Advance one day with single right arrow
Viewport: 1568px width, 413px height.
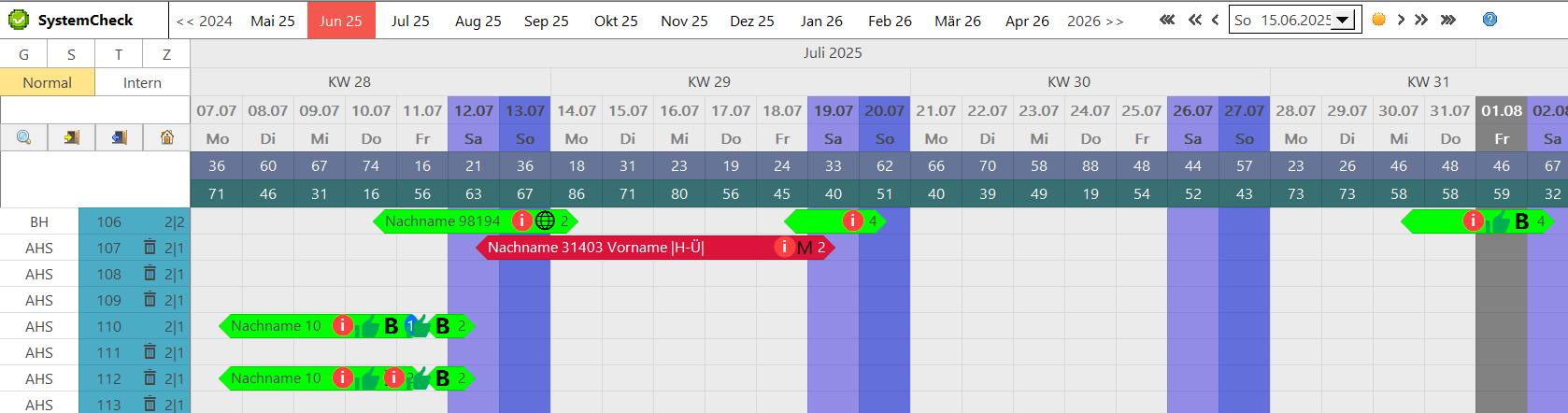(x=1401, y=20)
